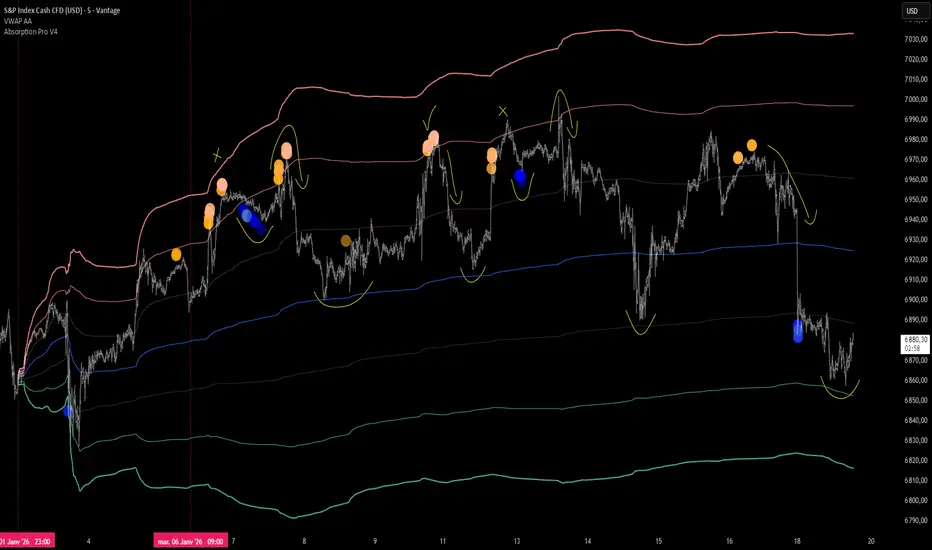Click price axis label 6790,00

(916, 520)
